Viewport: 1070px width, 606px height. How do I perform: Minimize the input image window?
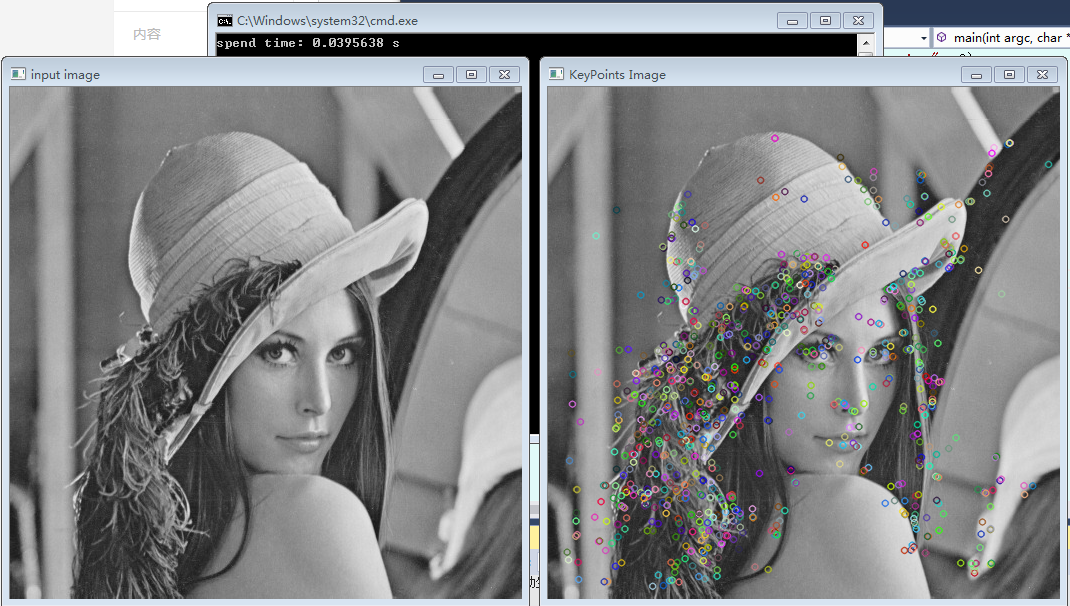[x=438, y=74]
